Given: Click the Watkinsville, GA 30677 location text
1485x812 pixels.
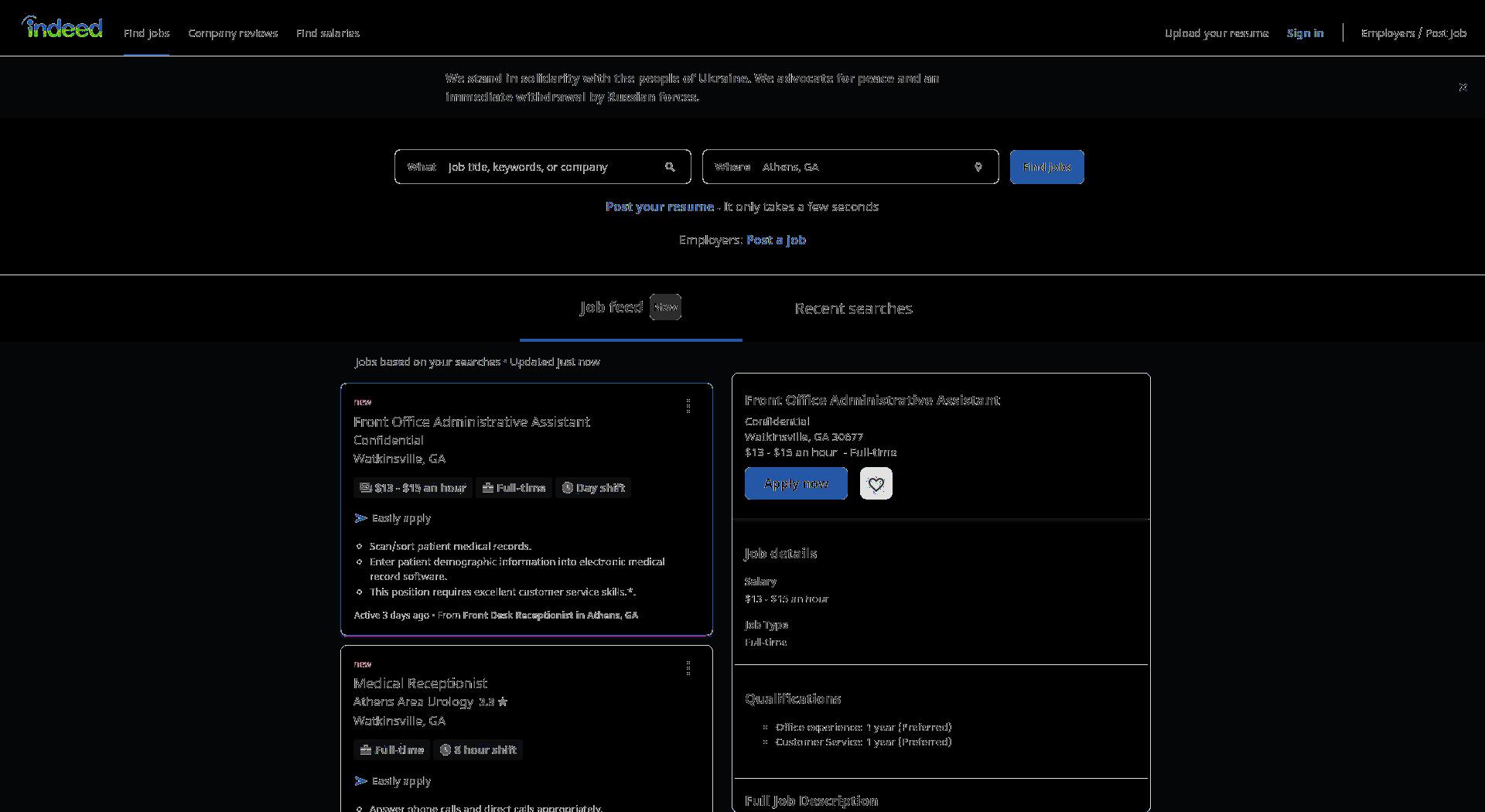Looking at the screenshot, I should pos(804,437).
